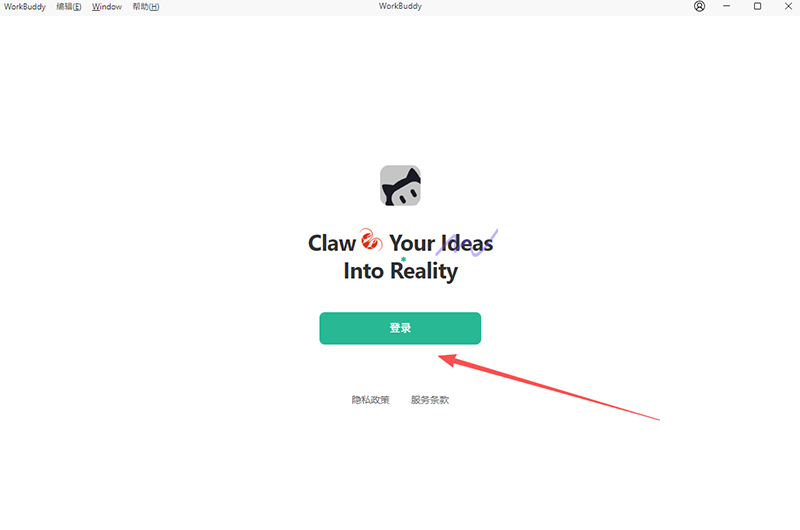800x530 pixels.
Task: Open the 服务条款 terms of service link
Action: (430, 400)
